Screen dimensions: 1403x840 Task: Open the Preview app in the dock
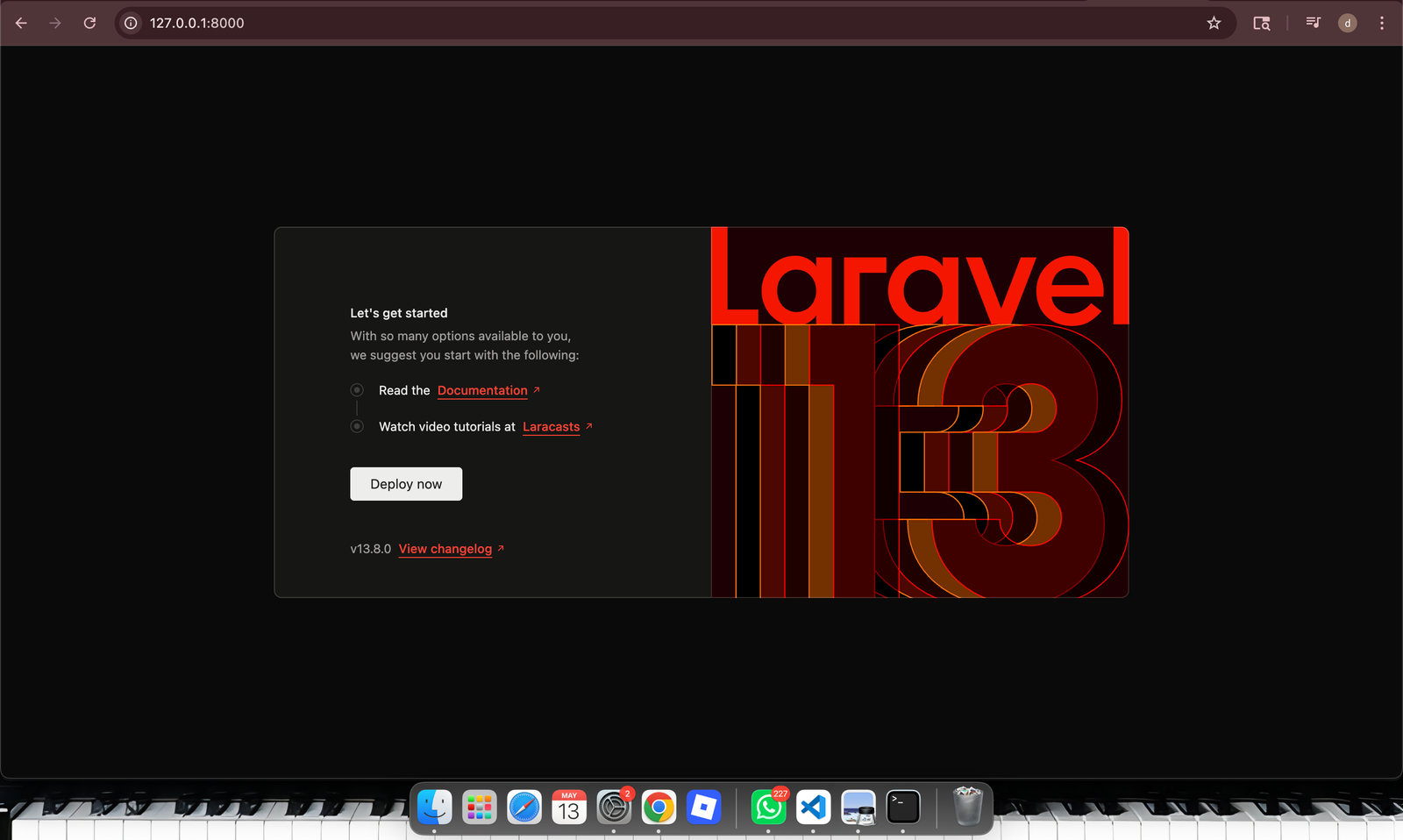coord(858,807)
